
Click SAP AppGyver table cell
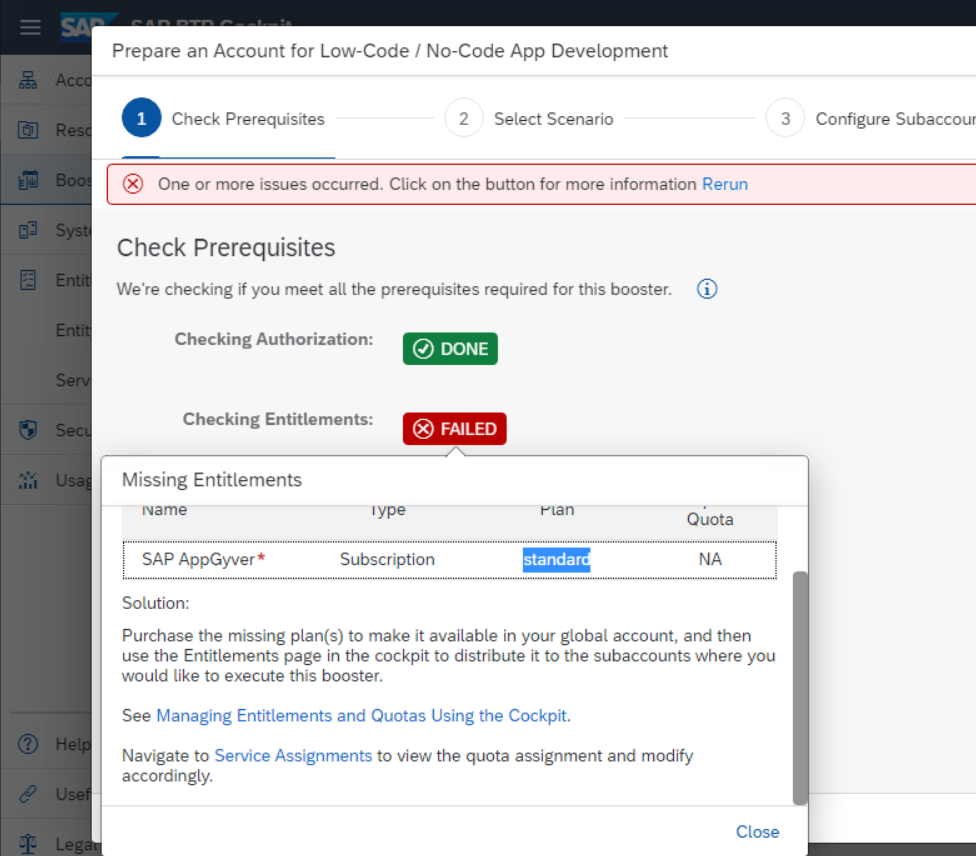[x=204, y=559]
